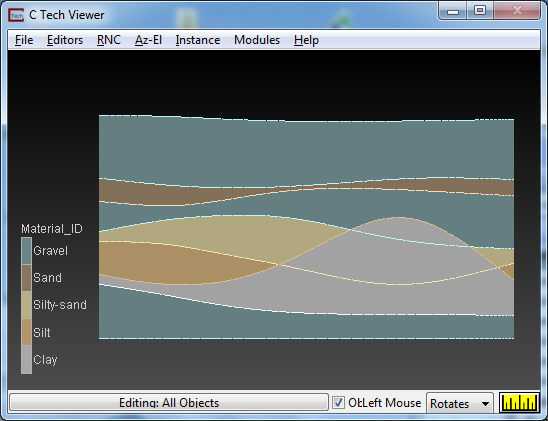Close the C Tech Viewer window
Viewport: 548px width, 421px height.
(517, 11)
